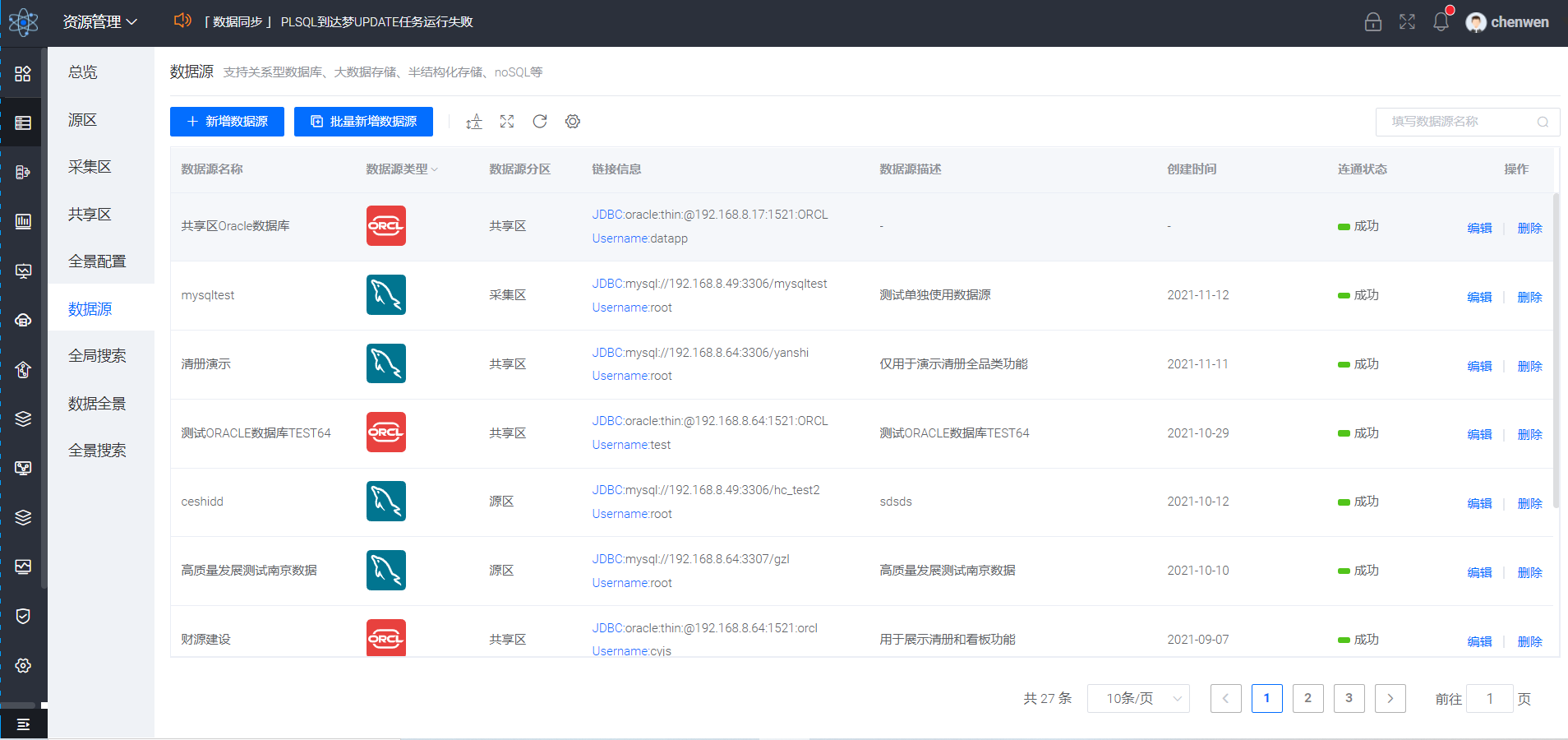Click the 新增数据源 button

[x=227, y=122]
